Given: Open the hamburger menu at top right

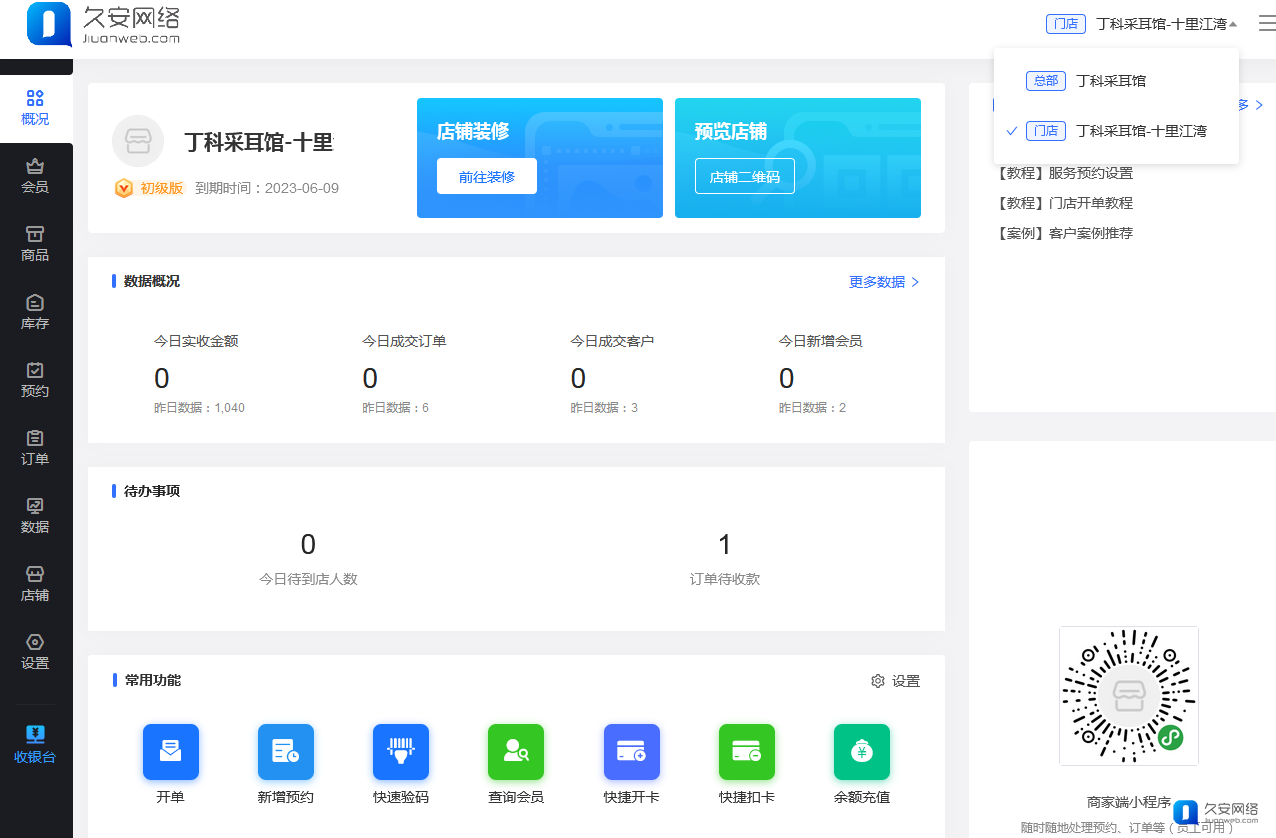Looking at the screenshot, I should point(1266,24).
